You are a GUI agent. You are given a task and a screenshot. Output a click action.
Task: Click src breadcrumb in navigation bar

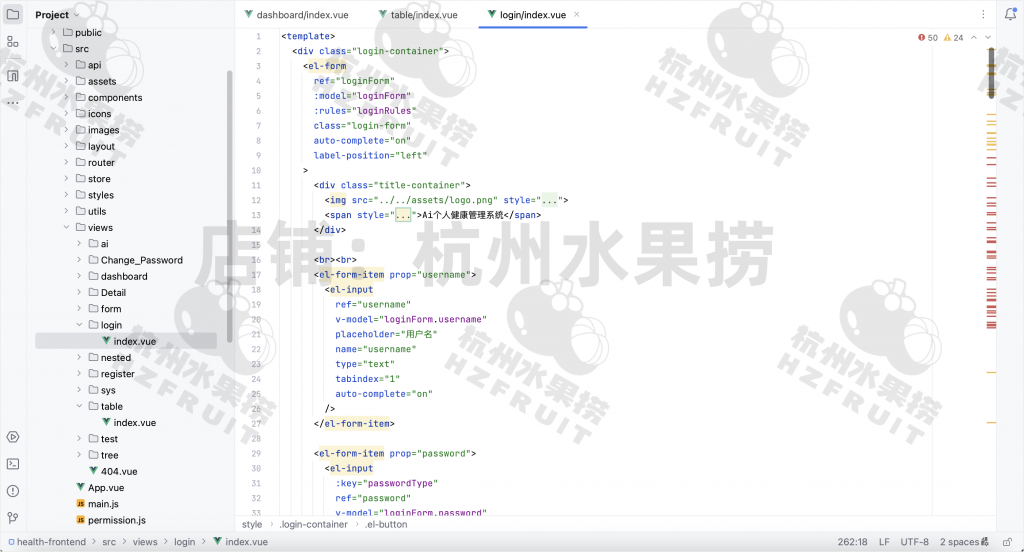(109, 542)
